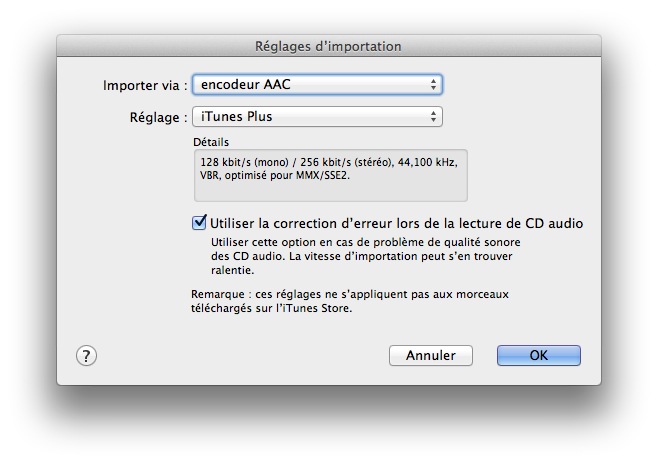Click the "Réglages d'importation" title bar
The image size is (658, 464).
328,46
